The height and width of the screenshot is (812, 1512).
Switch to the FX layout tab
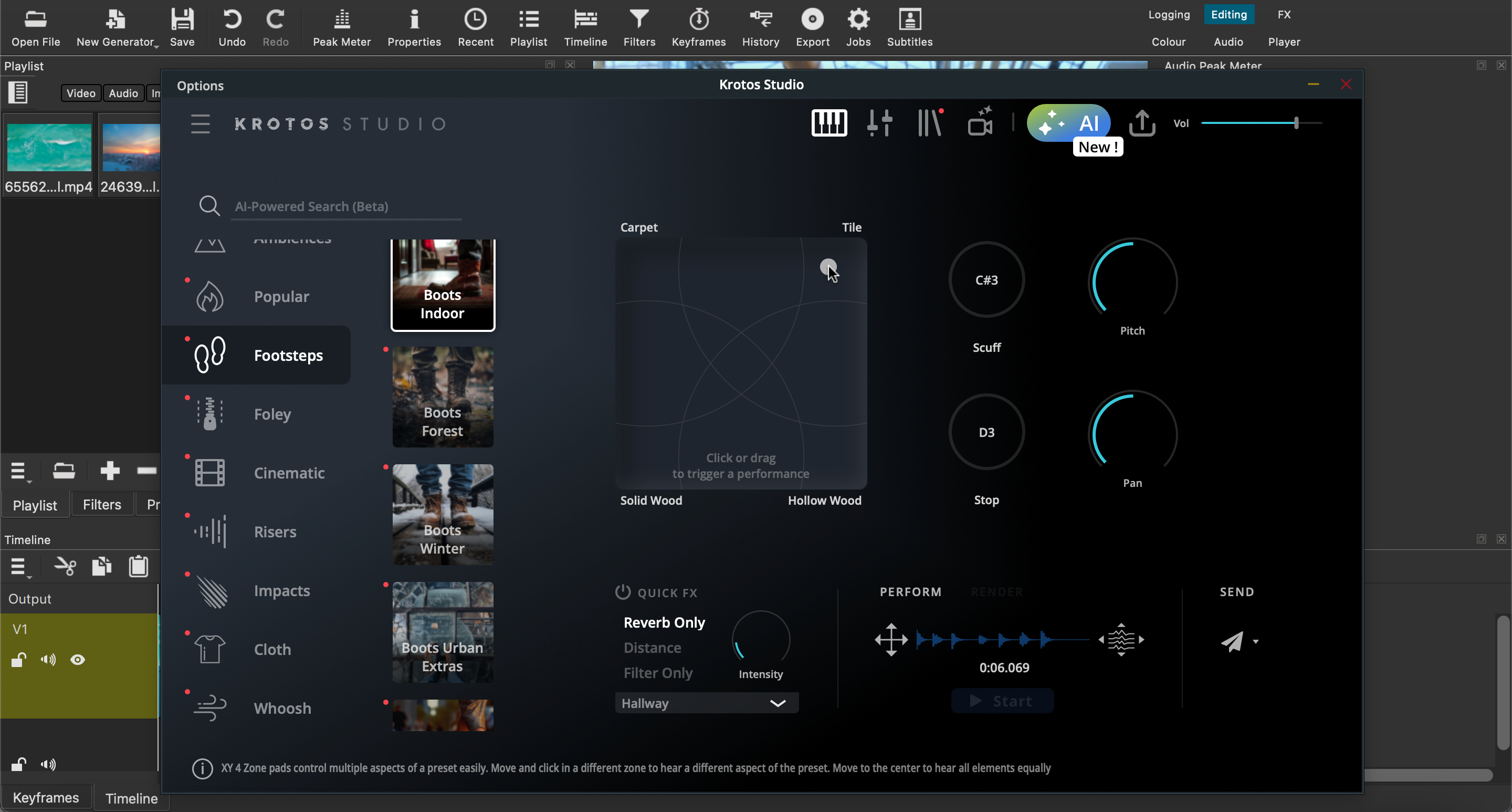tap(1284, 15)
